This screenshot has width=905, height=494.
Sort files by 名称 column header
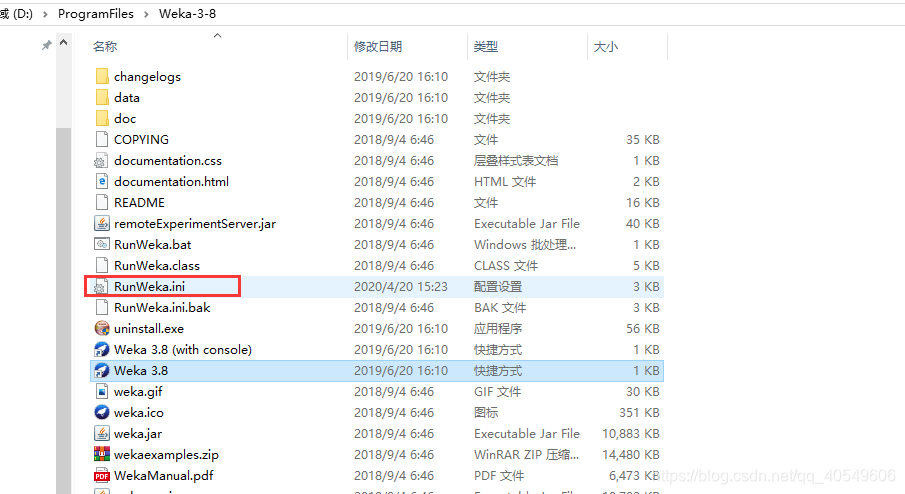pyautogui.click(x=105, y=47)
